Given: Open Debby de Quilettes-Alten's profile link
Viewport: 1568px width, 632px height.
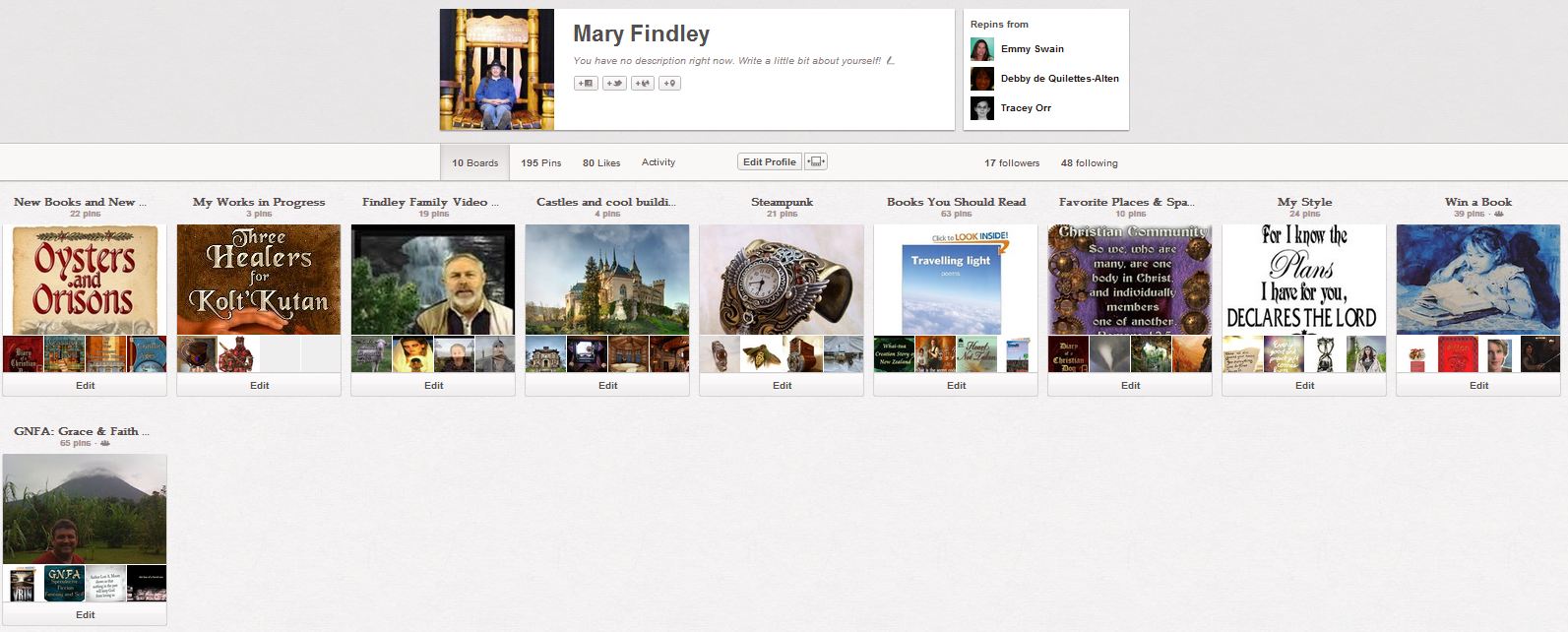Looking at the screenshot, I should 1059,79.
